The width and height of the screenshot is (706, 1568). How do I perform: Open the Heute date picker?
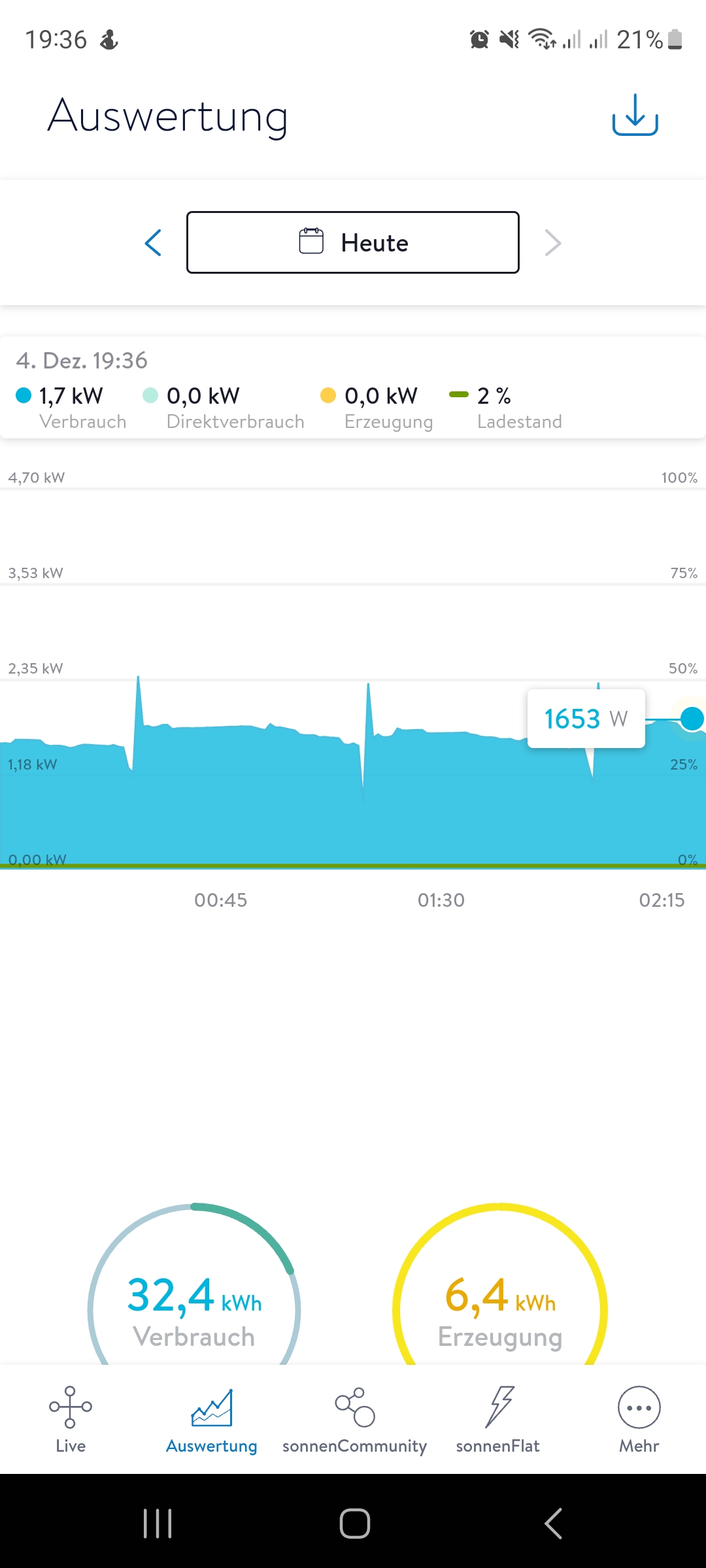[x=353, y=242]
